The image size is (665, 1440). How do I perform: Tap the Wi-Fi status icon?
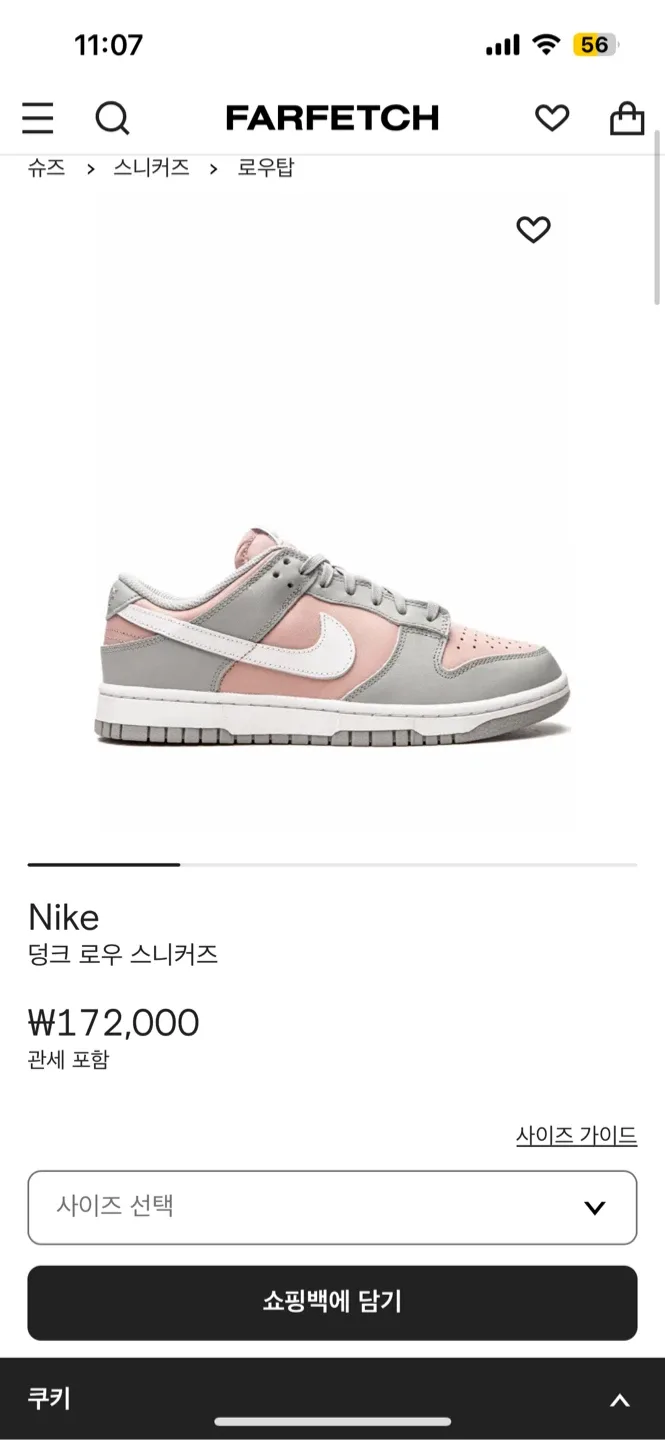[x=546, y=45]
